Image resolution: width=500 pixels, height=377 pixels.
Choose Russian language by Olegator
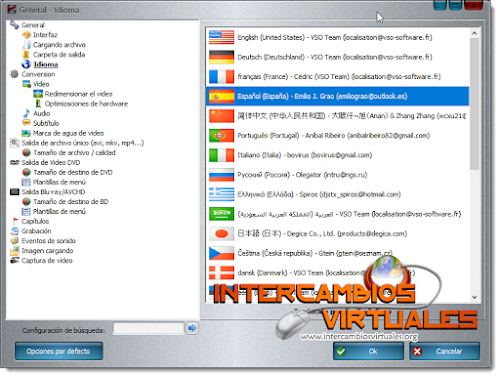(x=337, y=175)
